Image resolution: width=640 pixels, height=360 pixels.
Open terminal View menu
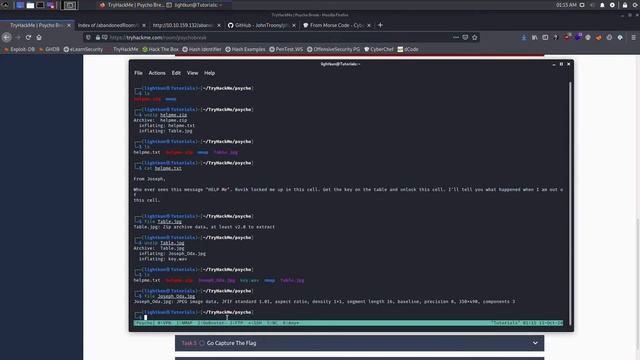(x=192, y=73)
